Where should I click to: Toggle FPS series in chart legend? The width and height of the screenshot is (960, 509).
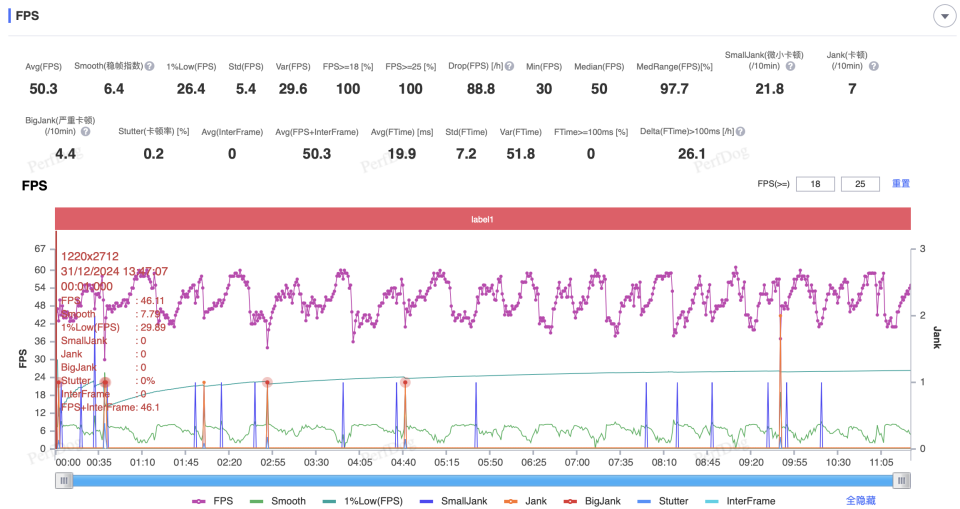212,501
